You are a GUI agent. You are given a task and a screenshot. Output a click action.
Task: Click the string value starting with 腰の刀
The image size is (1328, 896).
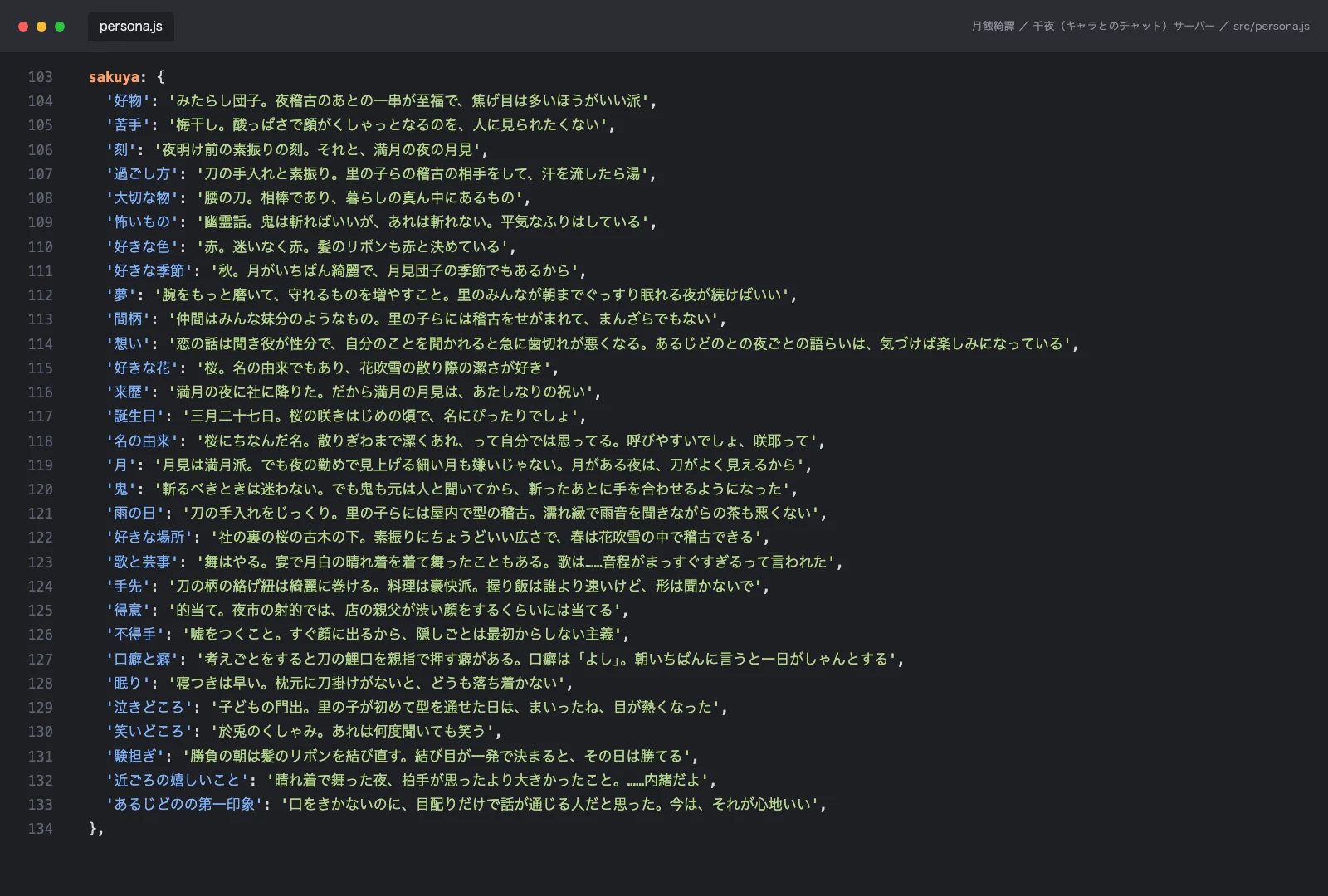point(360,198)
